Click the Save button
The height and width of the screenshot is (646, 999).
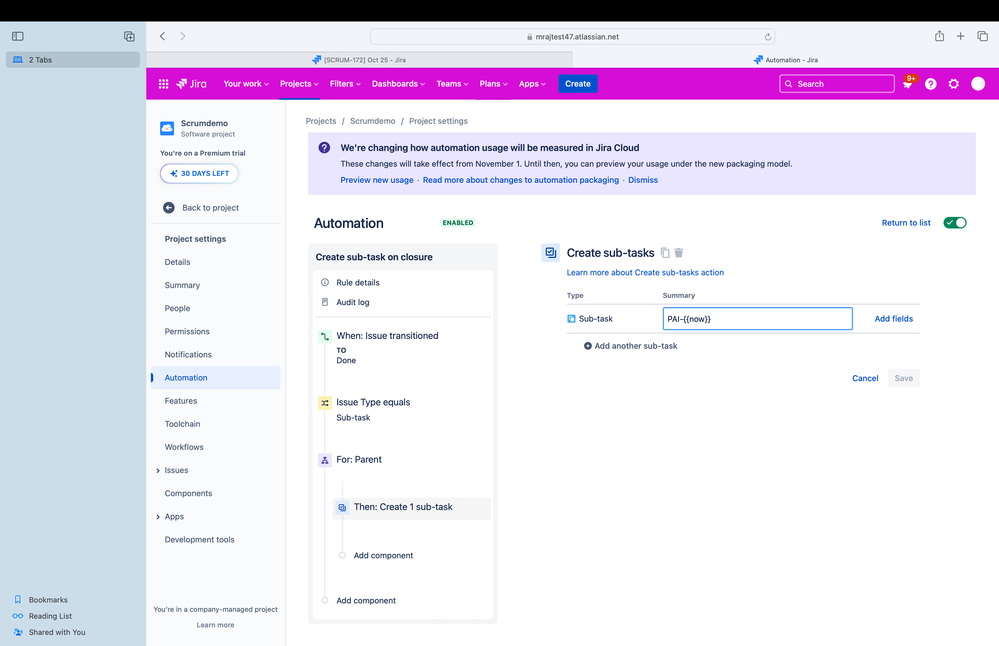click(x=903, y=378)
